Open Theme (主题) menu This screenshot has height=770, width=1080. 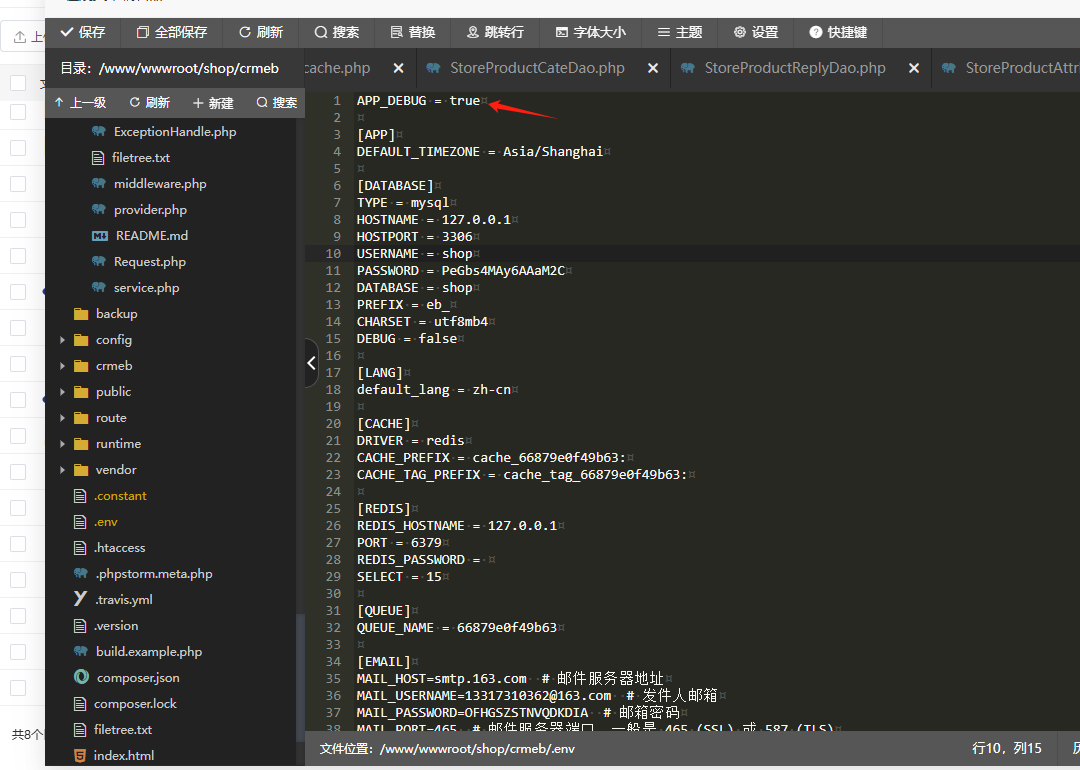point(680,32)
